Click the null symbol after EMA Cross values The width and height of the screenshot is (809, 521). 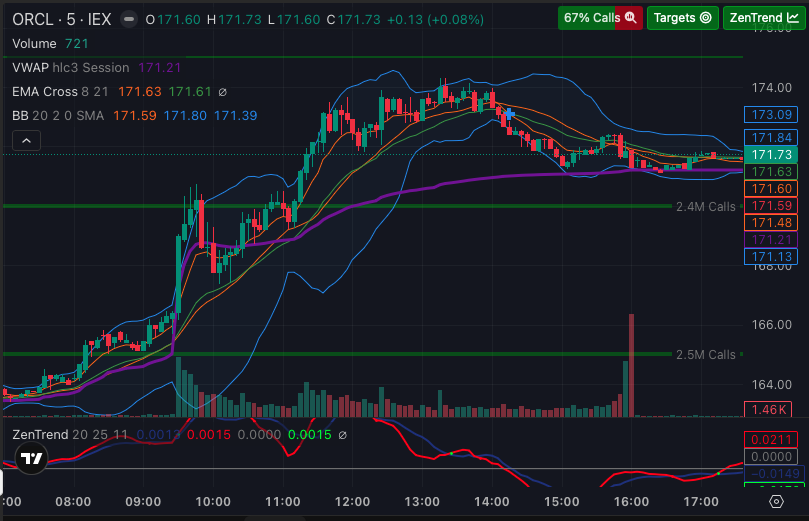click(222, 92)
